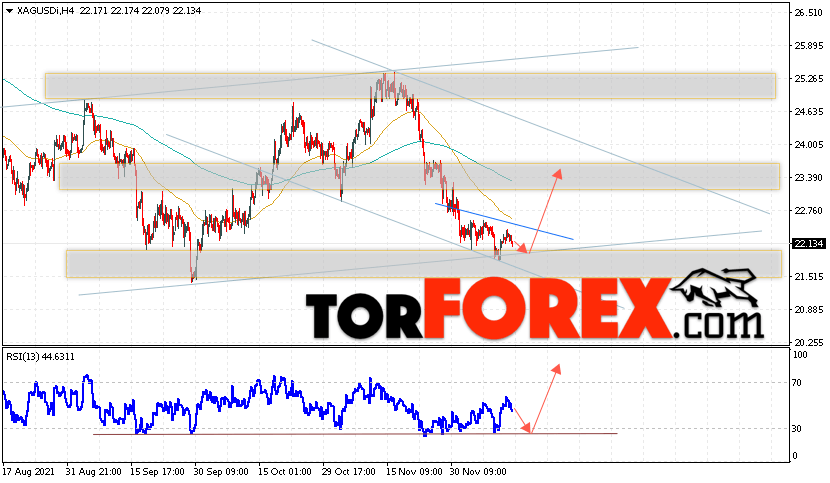Click the 22.760 price axis label
Viewport: 830px width, 483px height.
pyautogui.click(x=809, y=211)
